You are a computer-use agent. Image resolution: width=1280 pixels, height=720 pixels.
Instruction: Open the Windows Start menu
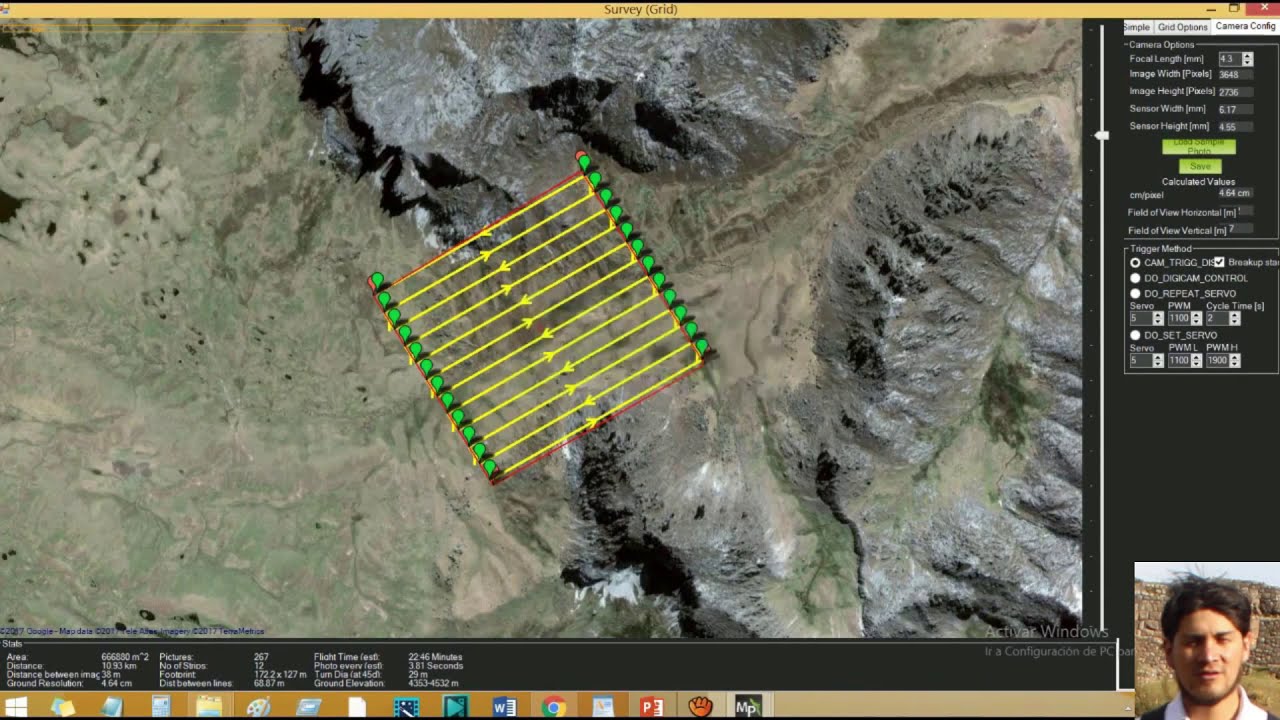16,707
